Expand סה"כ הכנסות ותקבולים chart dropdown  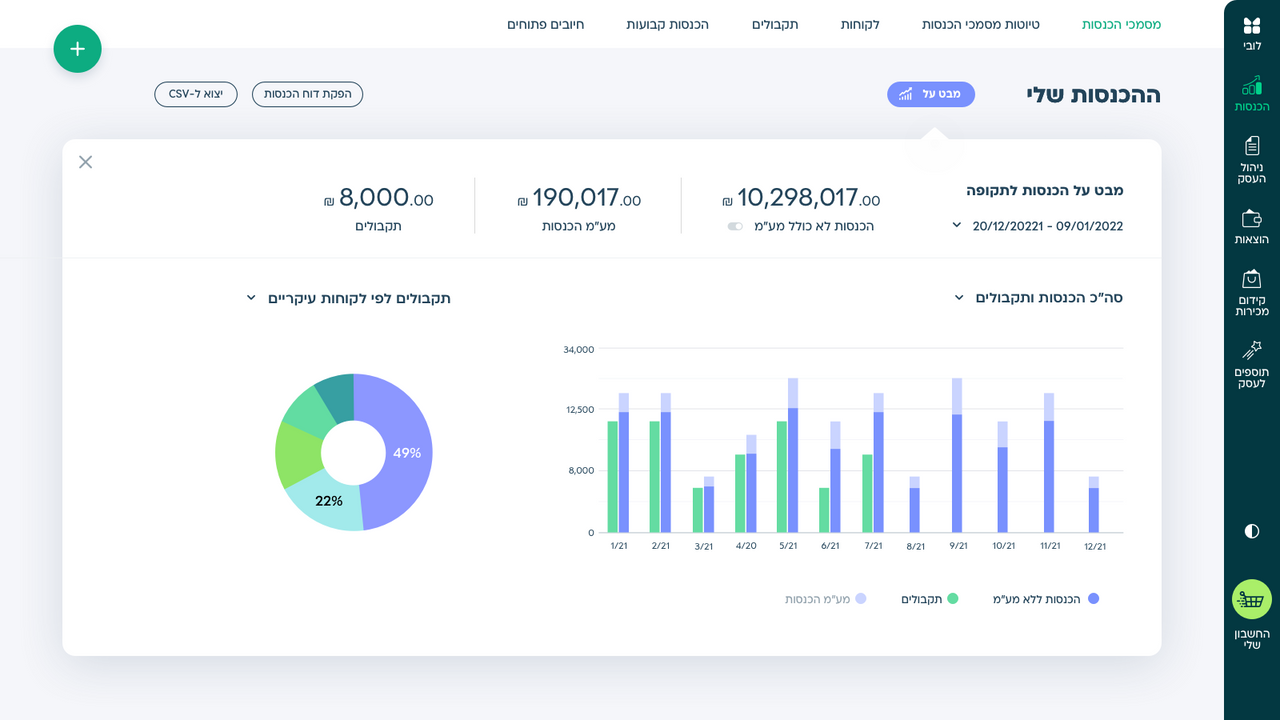(959, 298)
